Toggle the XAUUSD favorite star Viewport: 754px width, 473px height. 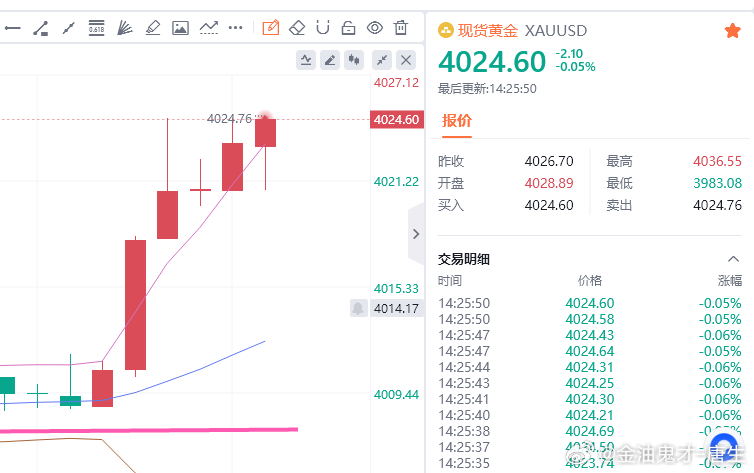tap(733, 31)
